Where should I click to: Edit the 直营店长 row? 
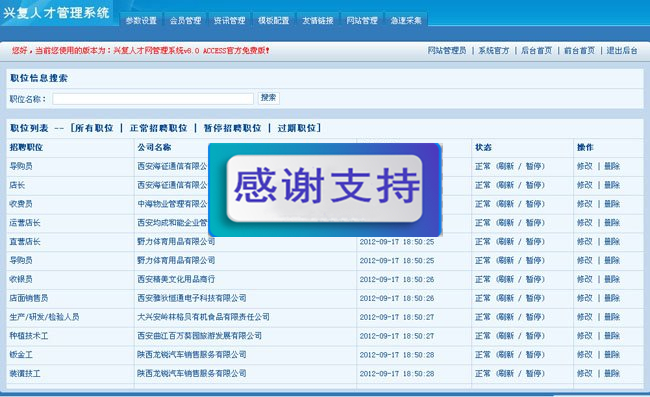tap(585, 242)
